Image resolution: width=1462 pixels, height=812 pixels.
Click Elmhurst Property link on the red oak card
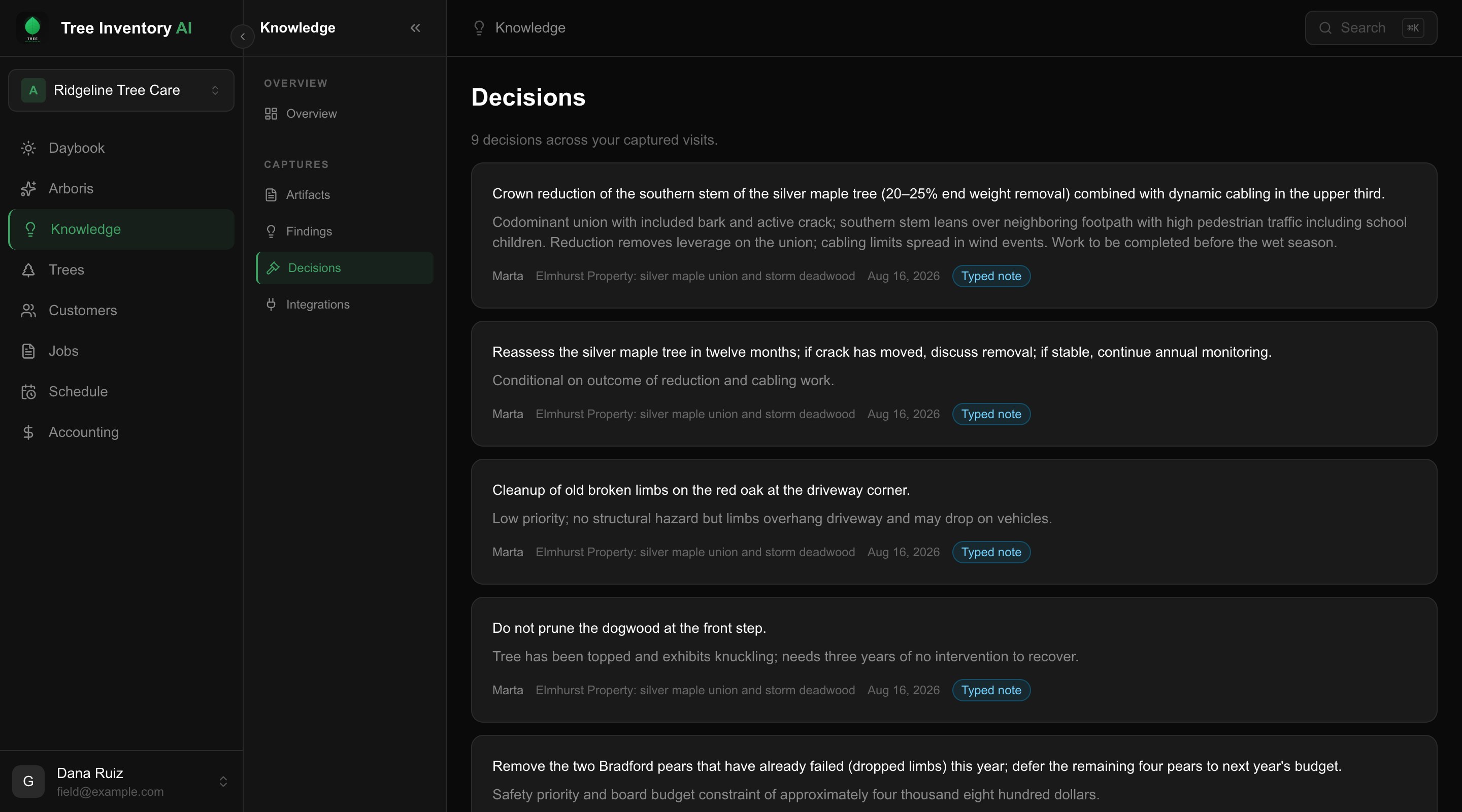(694, 552)
